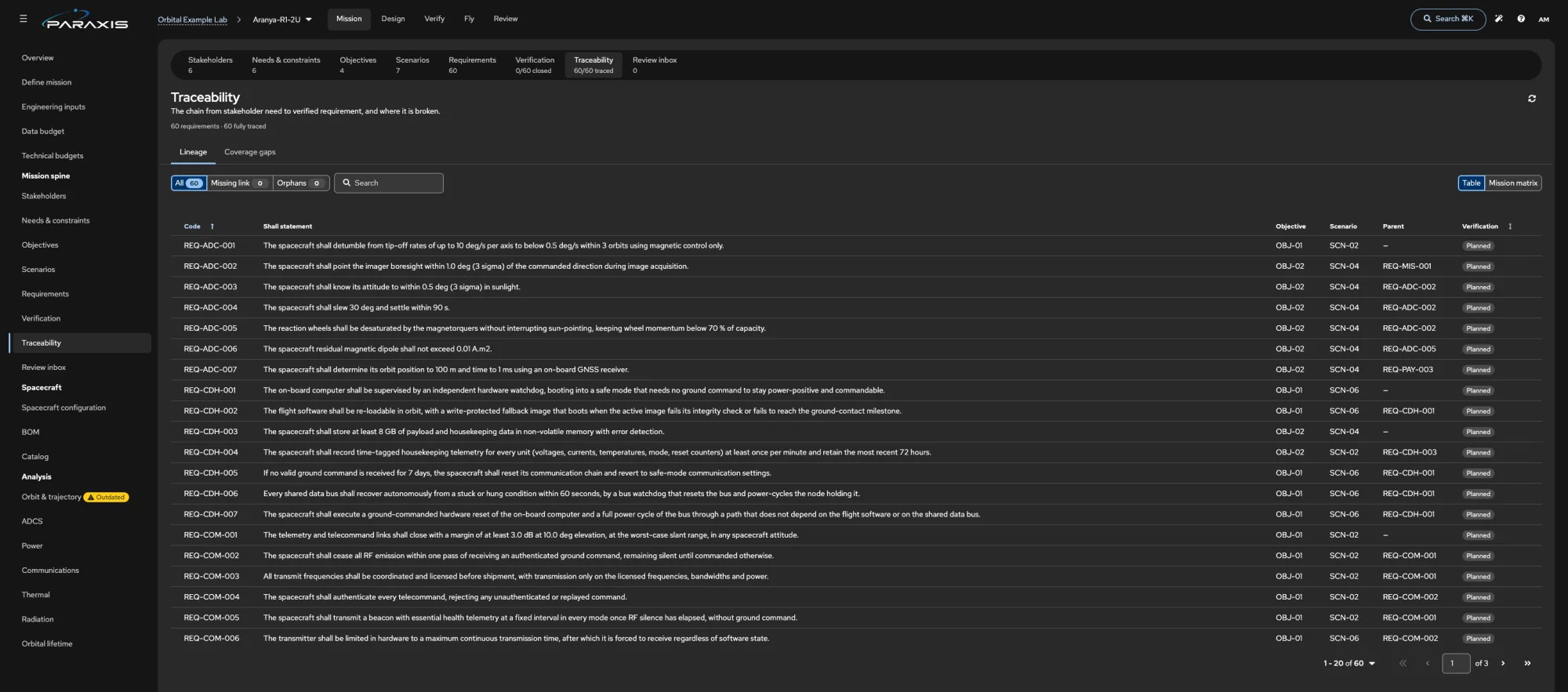Click the Paraxis logo

[x=85, y=20]
